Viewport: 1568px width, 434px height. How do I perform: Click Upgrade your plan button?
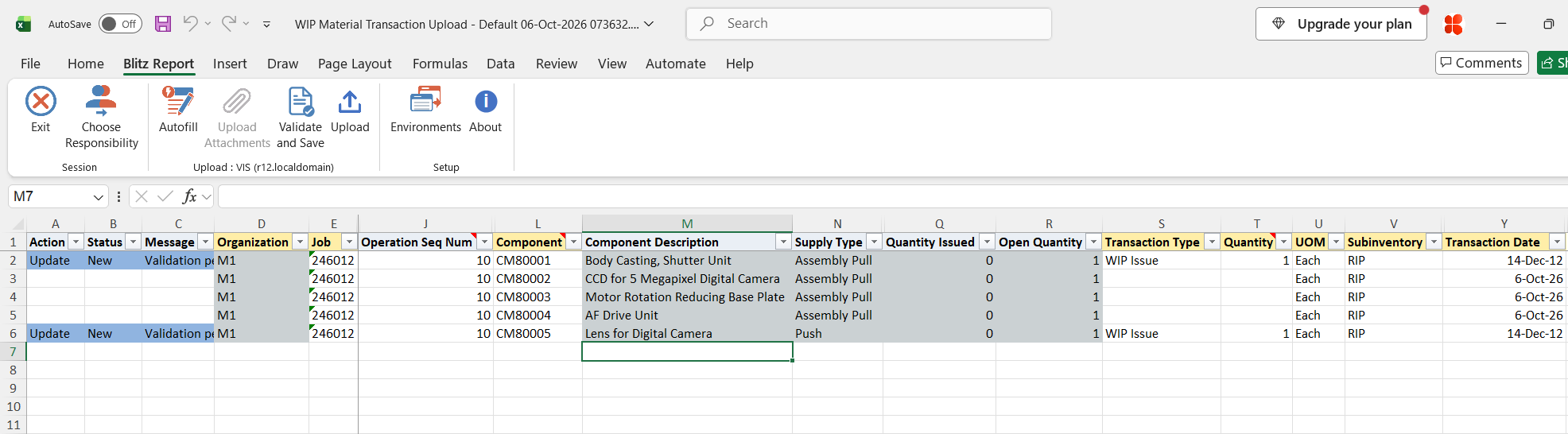[x=1341, y=24]
